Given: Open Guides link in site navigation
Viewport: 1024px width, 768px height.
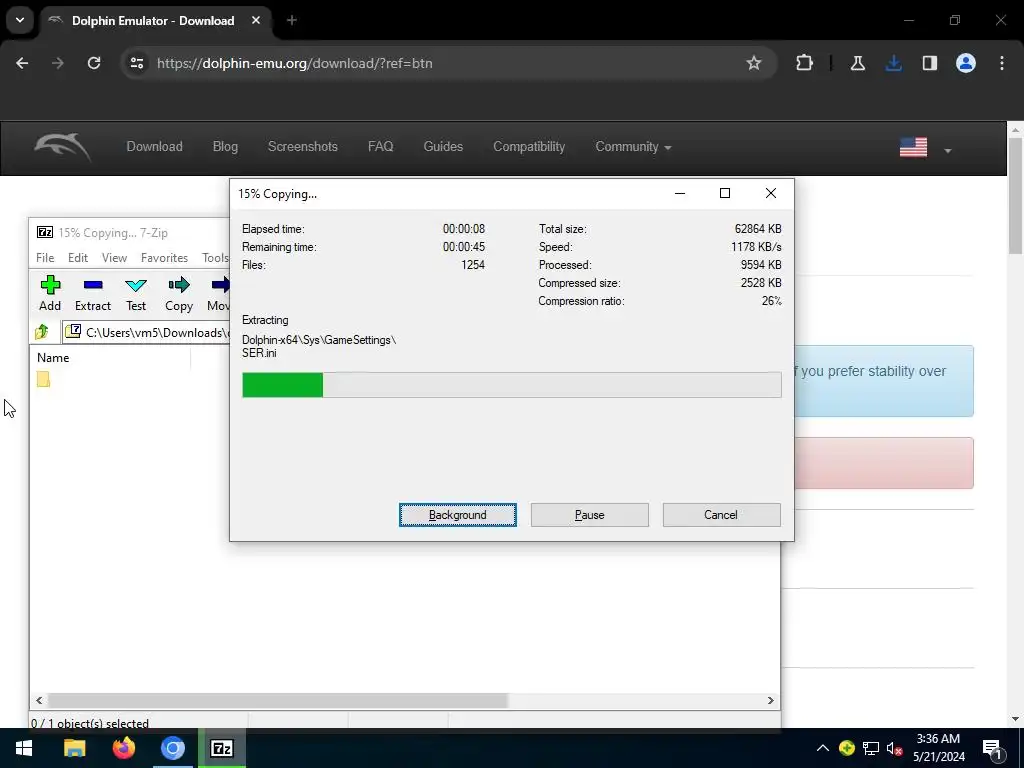Looking at the screenshot, I should coord(443,147).
